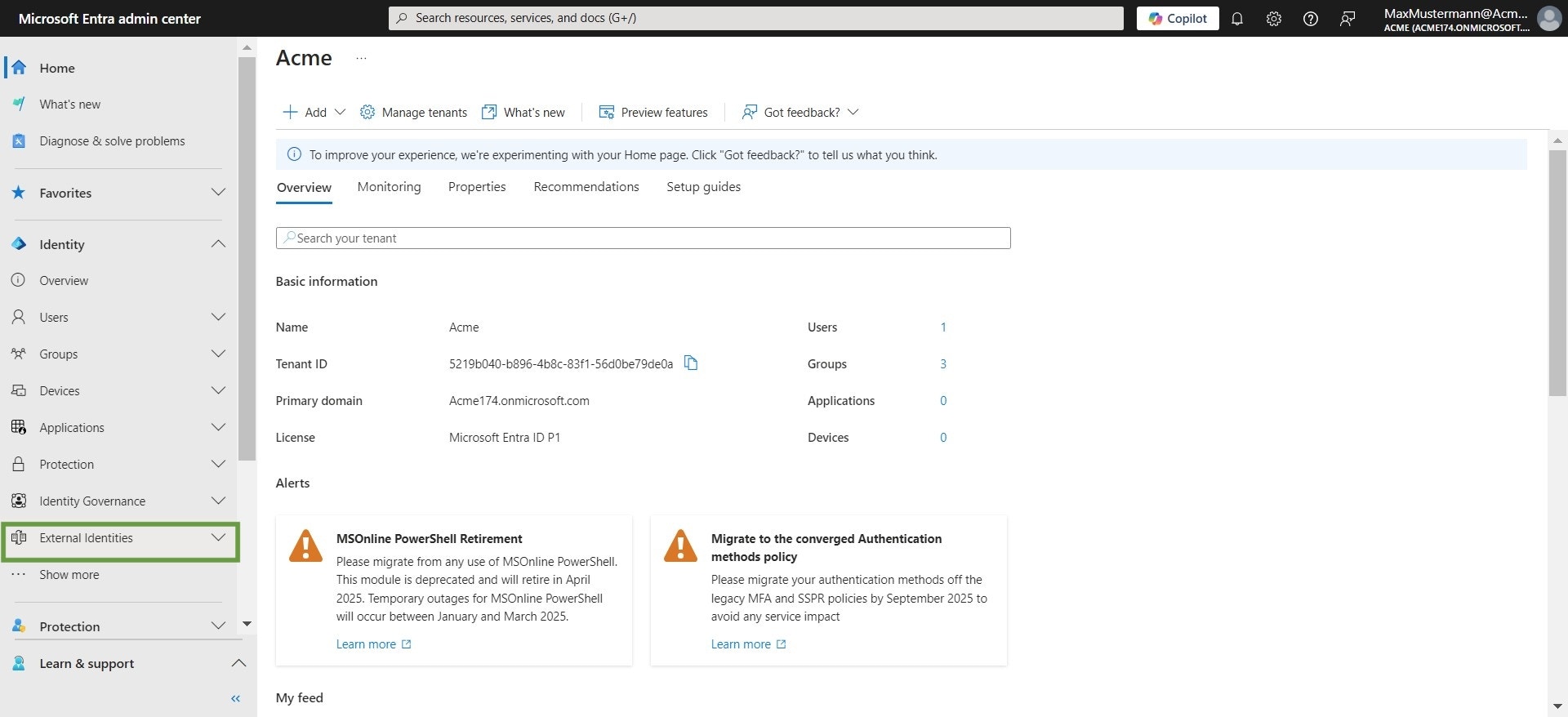This screenshot has width=1568, height=717.
Task: Open Learn more for Authentication methods policy
Action: tap(749, 644)
